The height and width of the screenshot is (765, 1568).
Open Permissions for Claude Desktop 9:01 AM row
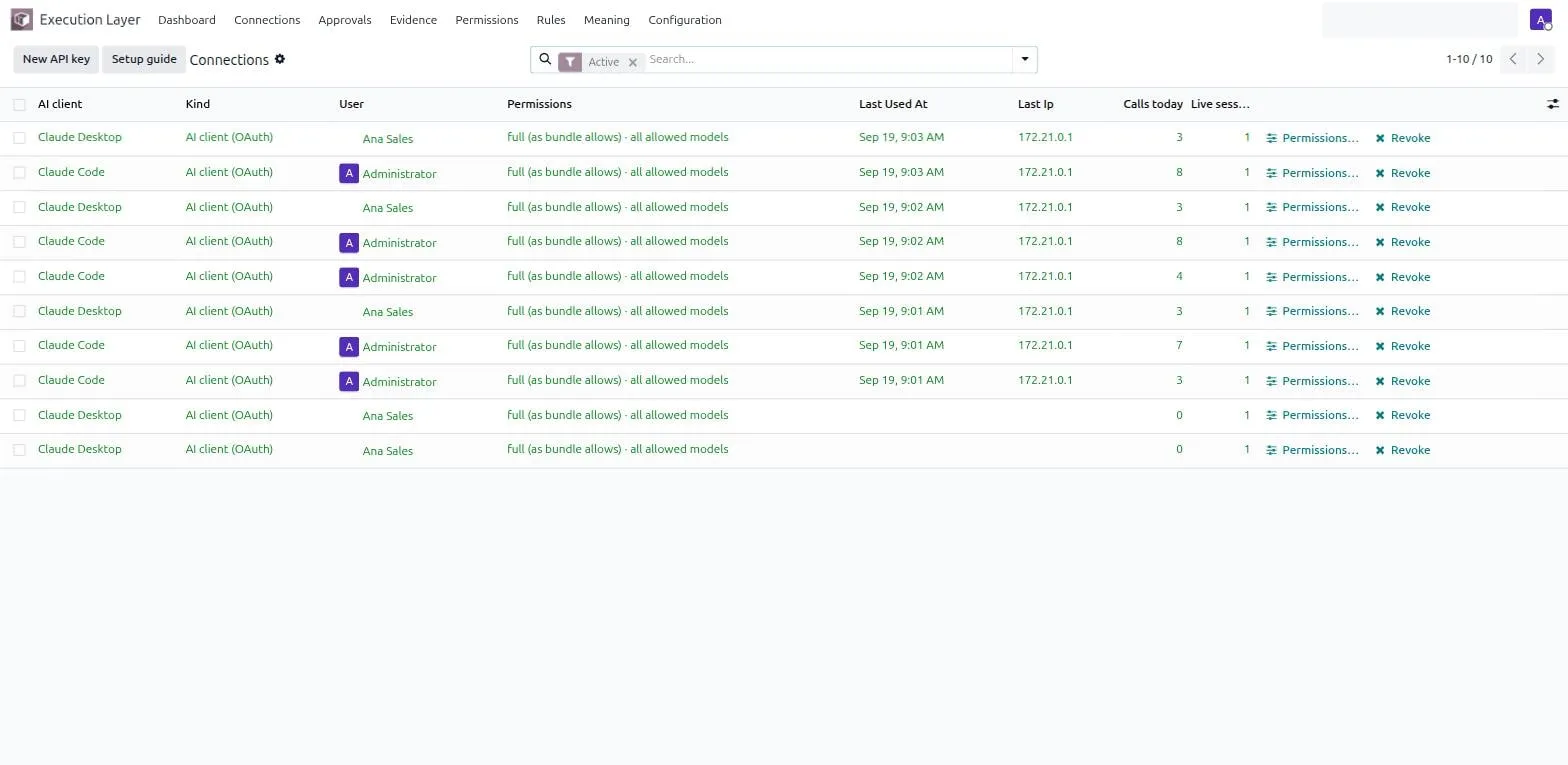(x=1312, y=311)
